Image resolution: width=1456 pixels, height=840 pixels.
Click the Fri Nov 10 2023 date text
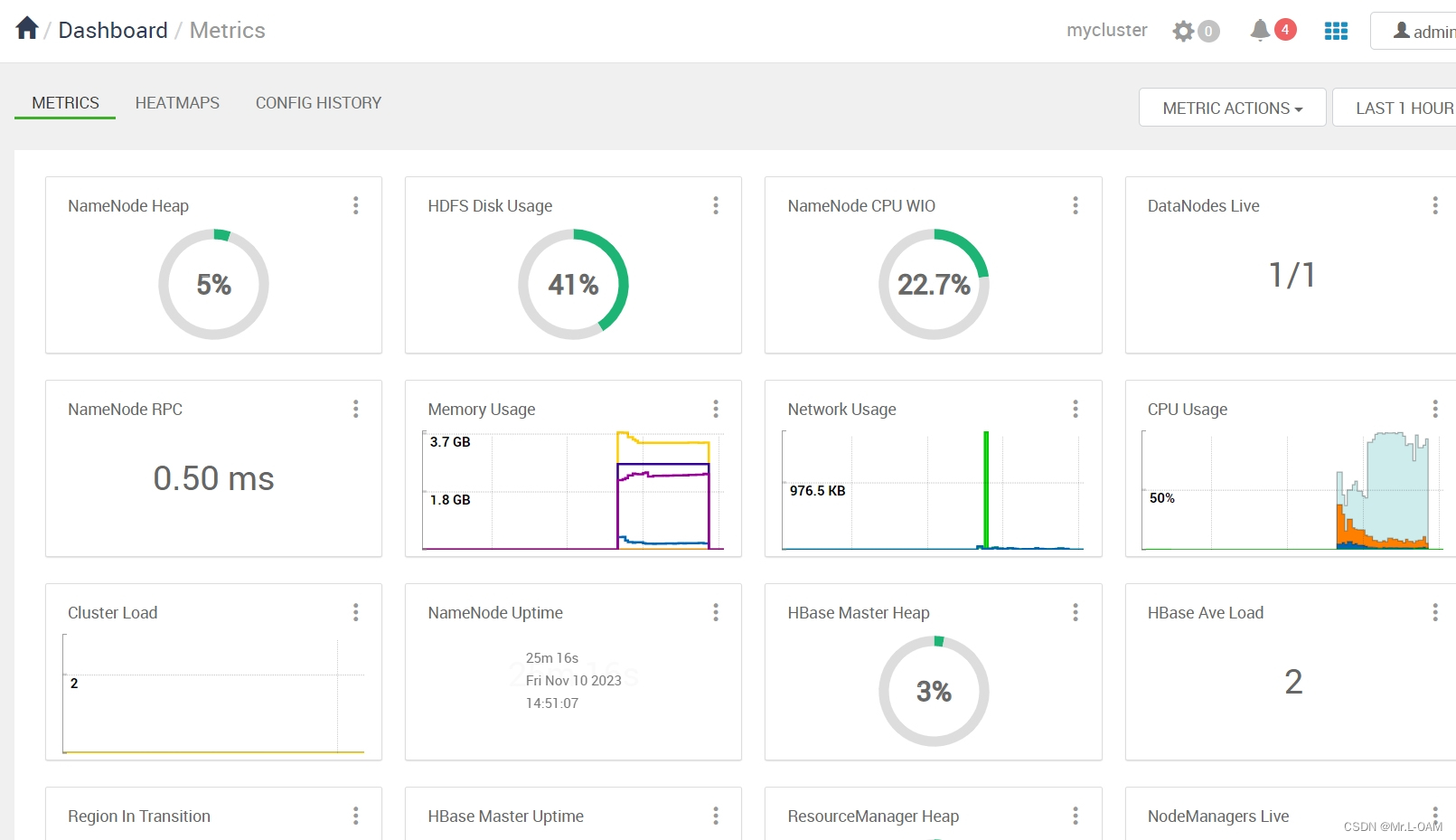coord(574,681)
